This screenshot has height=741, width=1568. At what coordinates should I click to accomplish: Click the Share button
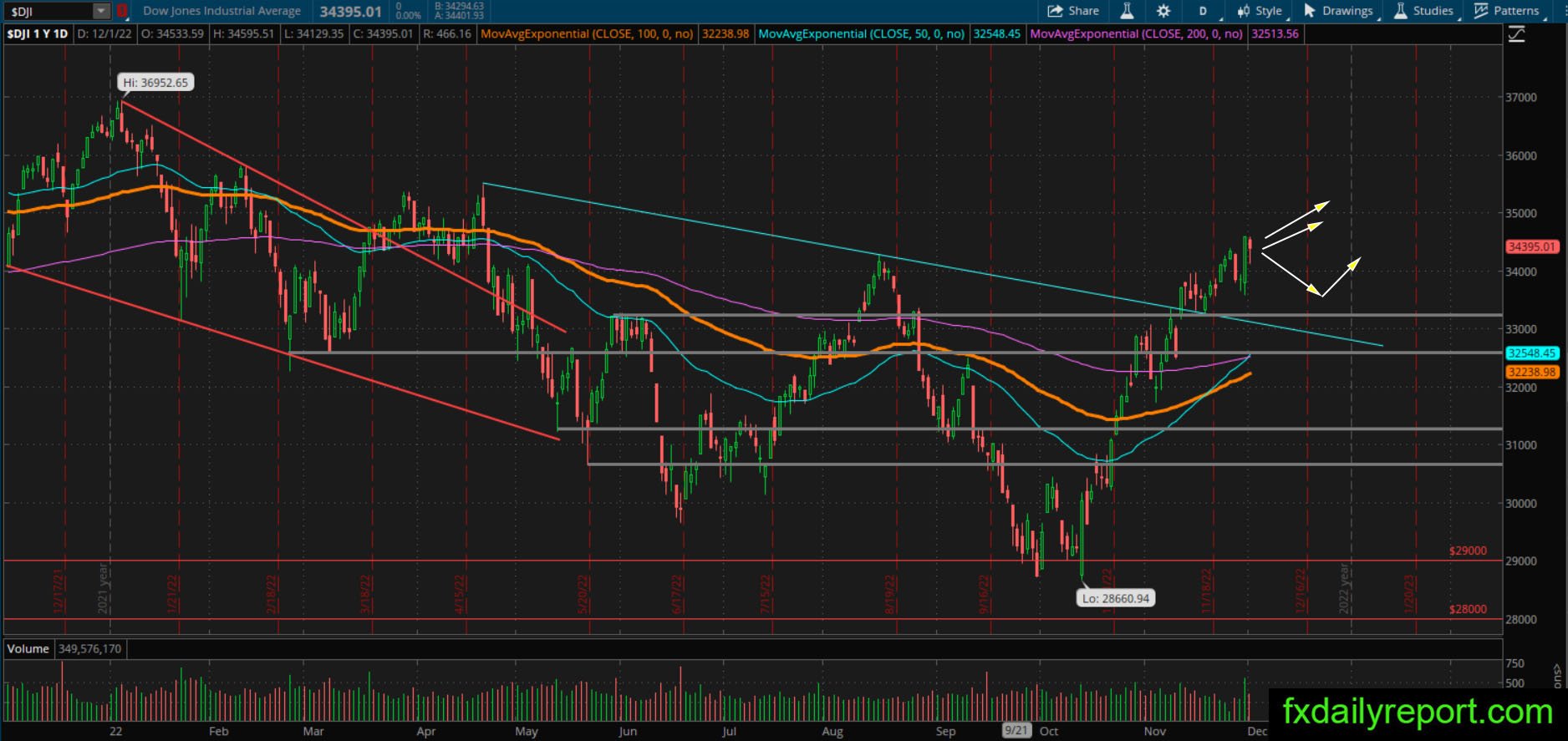click(1073, 11)
